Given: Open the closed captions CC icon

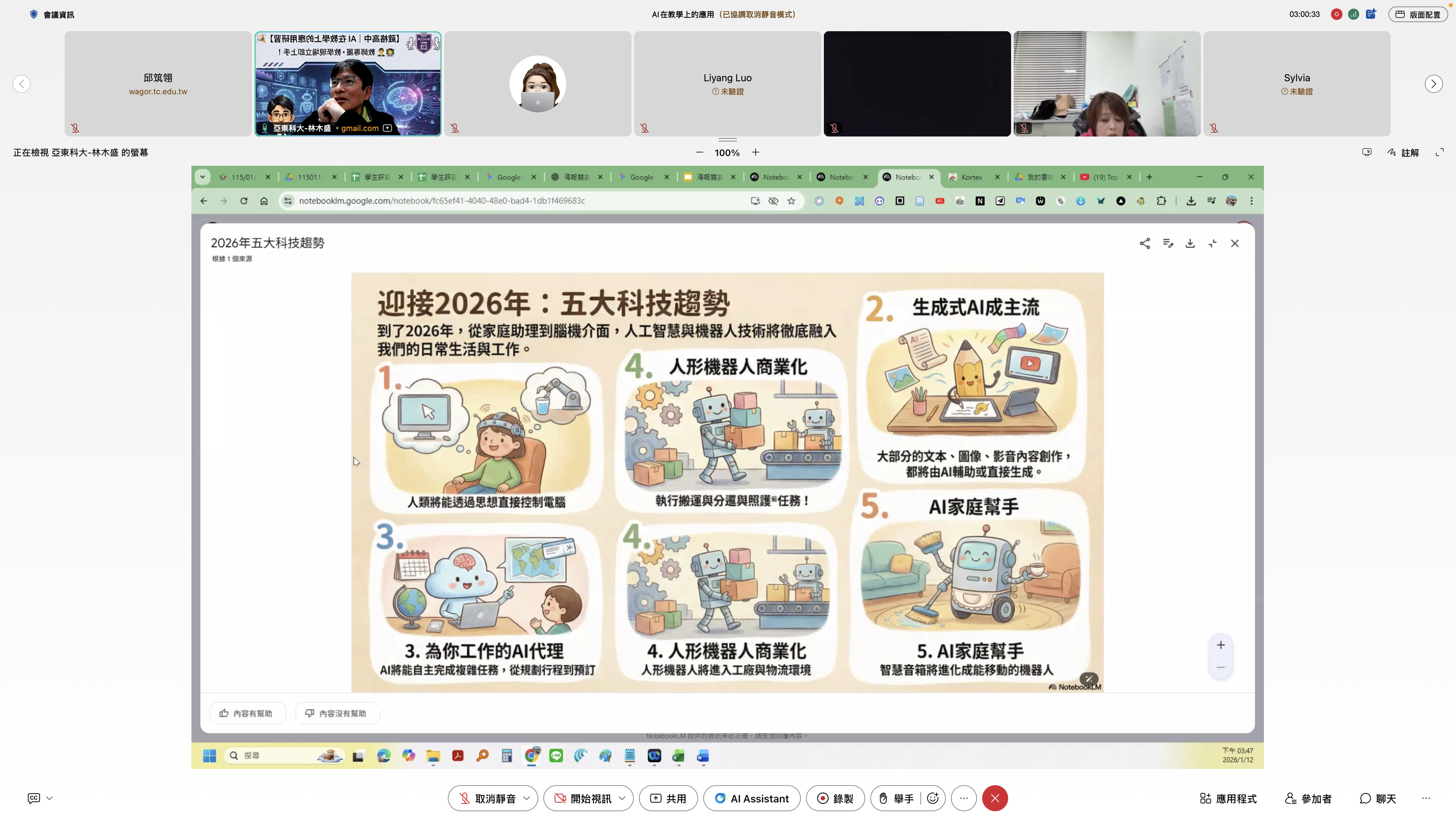Looking at the screenshot, I should [x=34, y=798].
